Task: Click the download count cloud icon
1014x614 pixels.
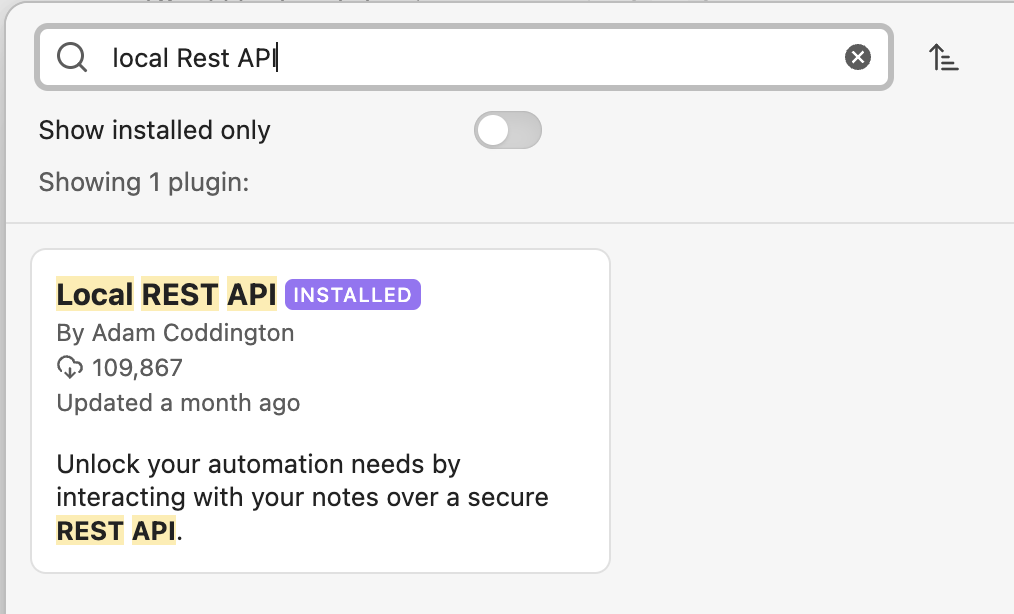Action: (70, 367)
